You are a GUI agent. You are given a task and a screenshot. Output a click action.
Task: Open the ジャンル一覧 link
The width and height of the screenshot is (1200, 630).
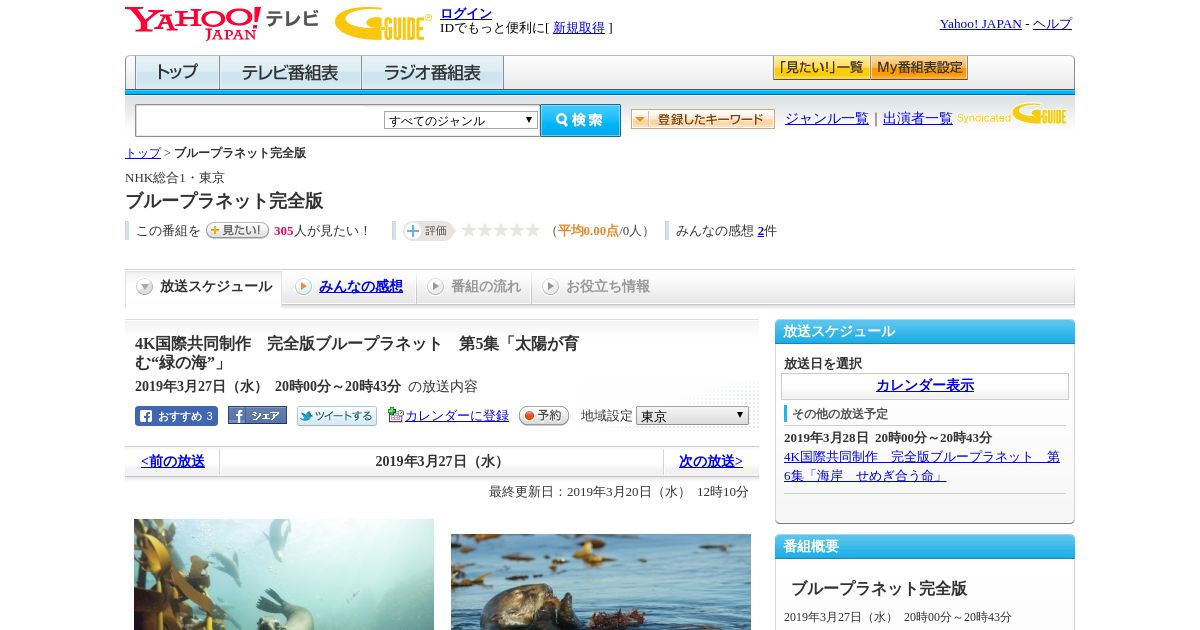tap(827, 119)
